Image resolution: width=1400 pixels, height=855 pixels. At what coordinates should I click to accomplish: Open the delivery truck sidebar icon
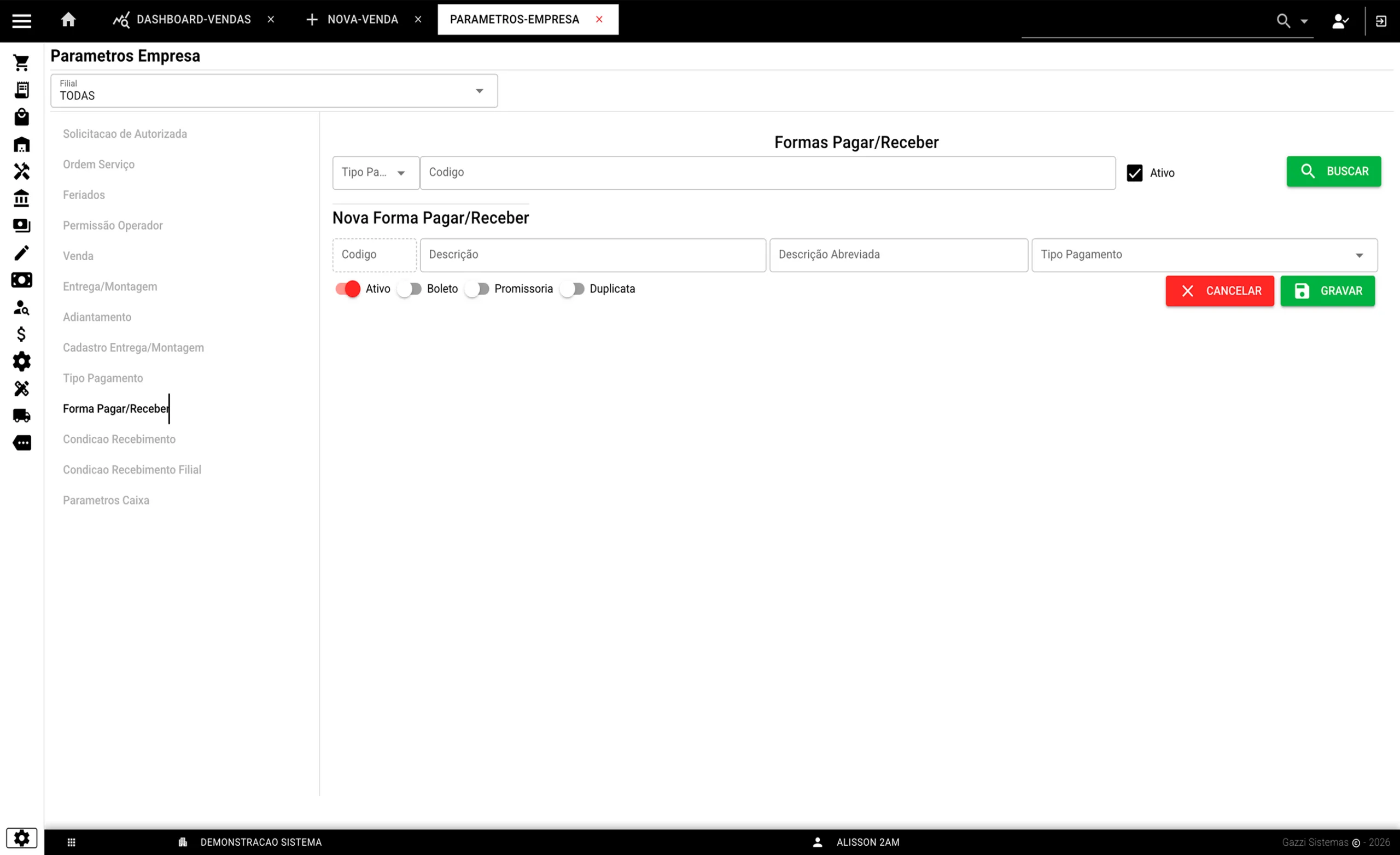(21, 416)
